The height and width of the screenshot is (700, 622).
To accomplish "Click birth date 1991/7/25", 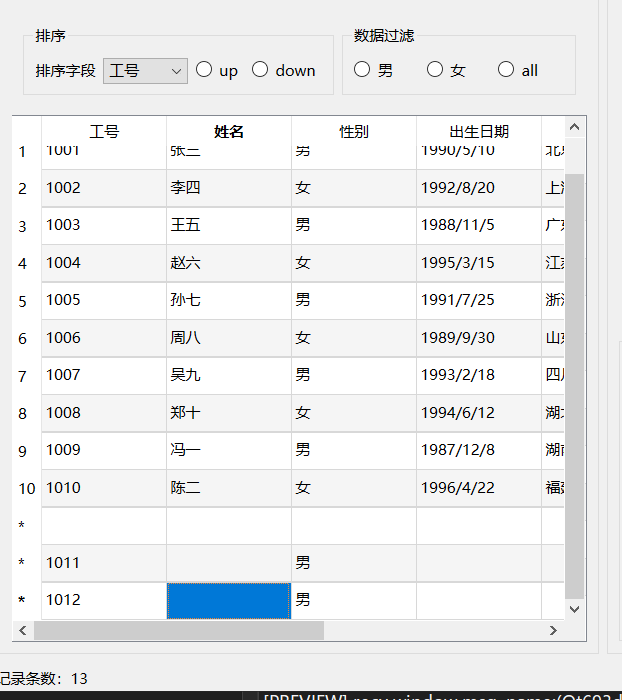I will (x=479, y=300).
